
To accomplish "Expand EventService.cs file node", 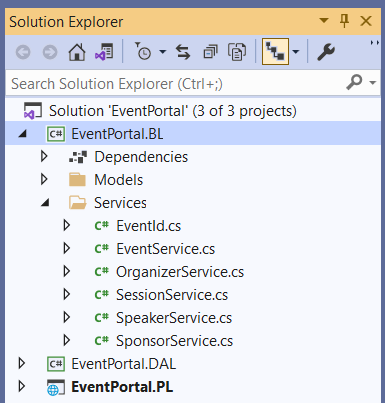I will tap(67, 248).
